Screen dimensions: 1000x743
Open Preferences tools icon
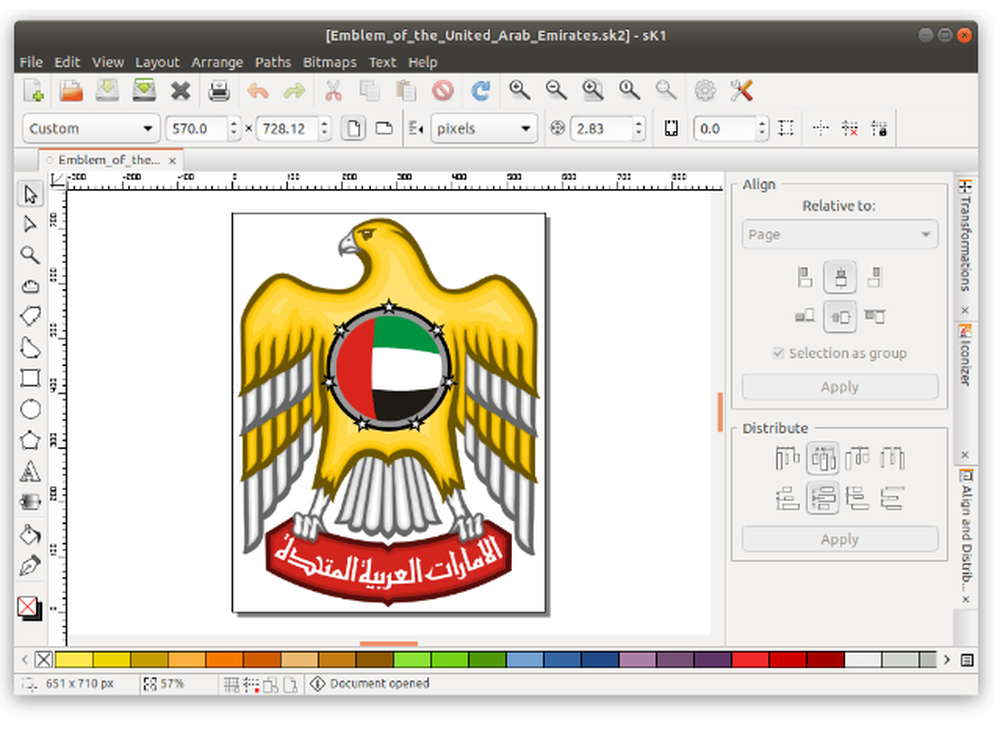(x=742, y=91)
